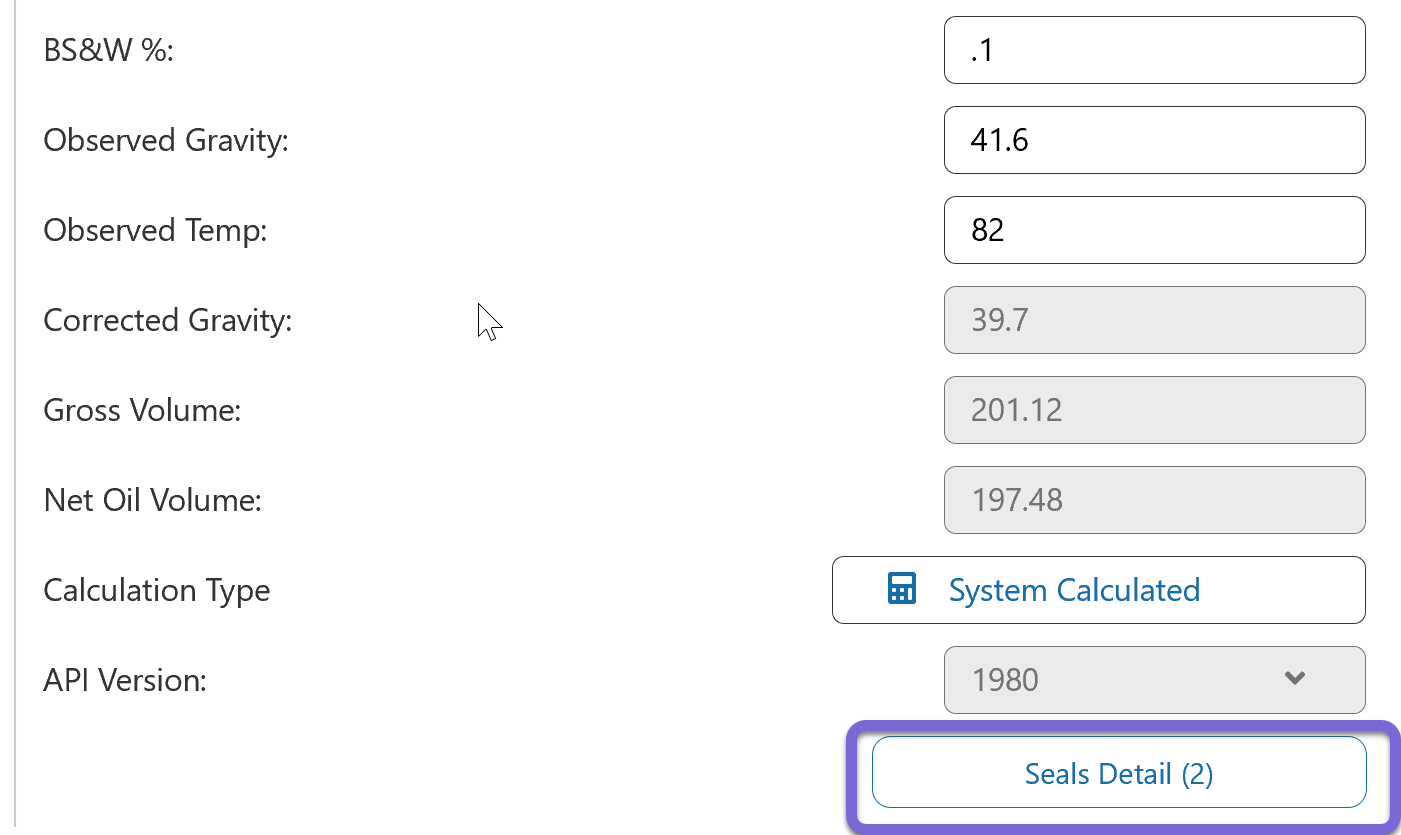This screenshot has height=835, width=1401.
Task: Click the Corrected Gravity label
Action: [x=167, y=321]
